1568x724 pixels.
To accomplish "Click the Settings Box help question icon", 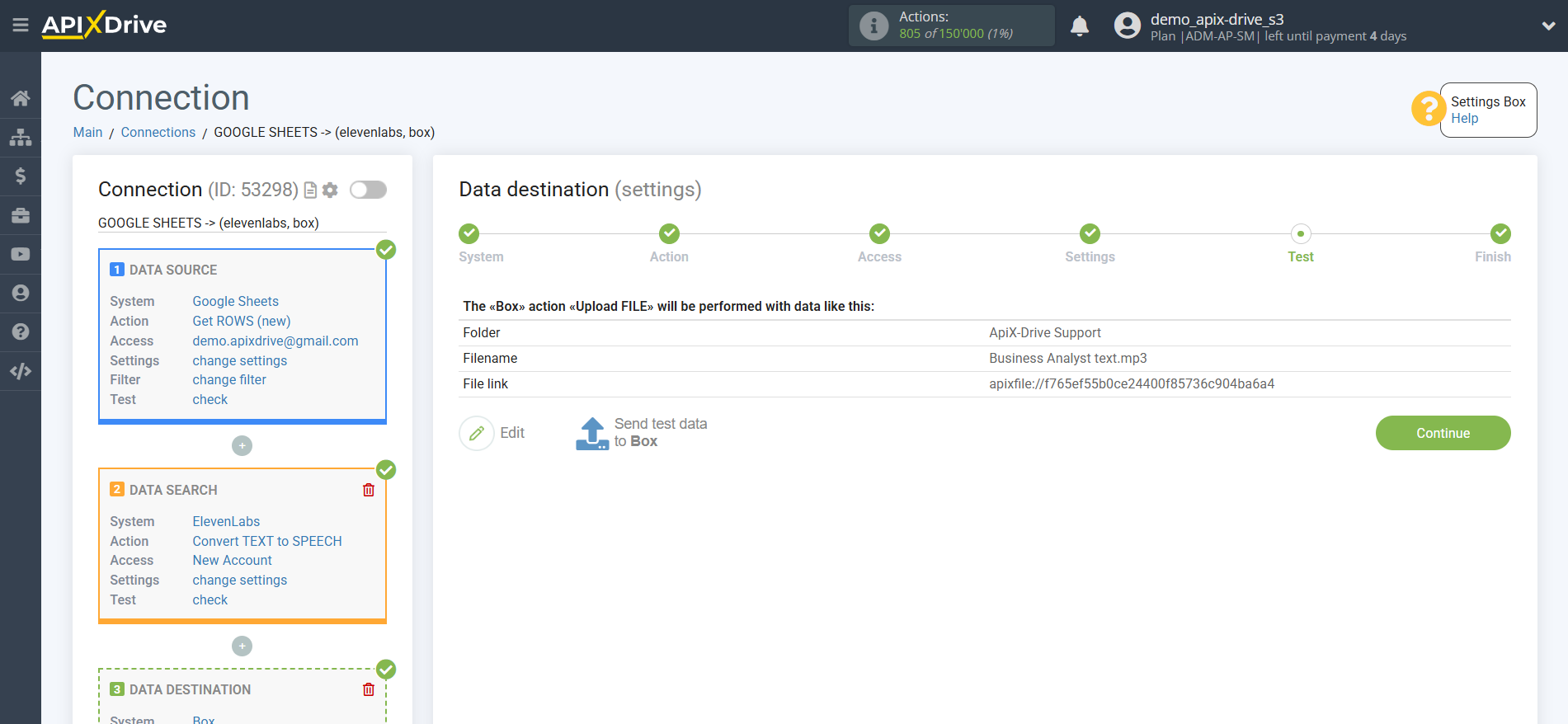I will (1428, 109).
